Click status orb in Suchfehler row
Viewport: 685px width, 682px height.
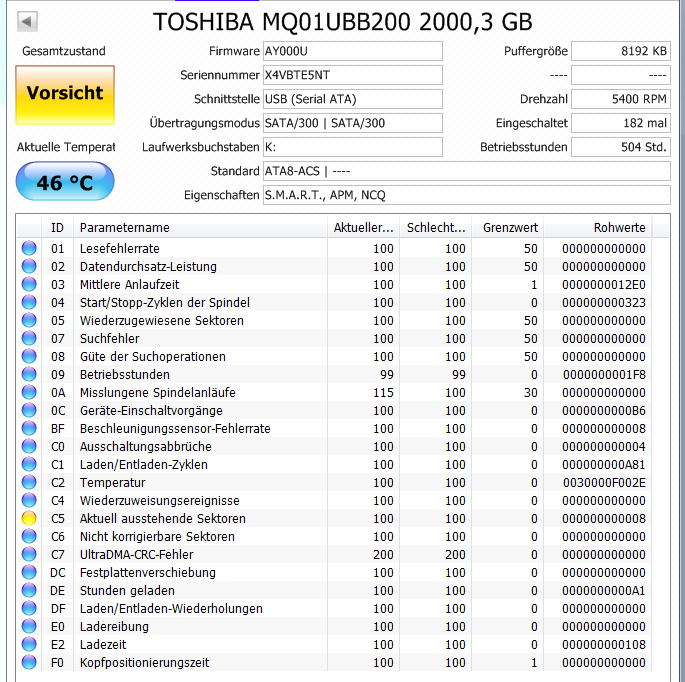tap(29, 338)
